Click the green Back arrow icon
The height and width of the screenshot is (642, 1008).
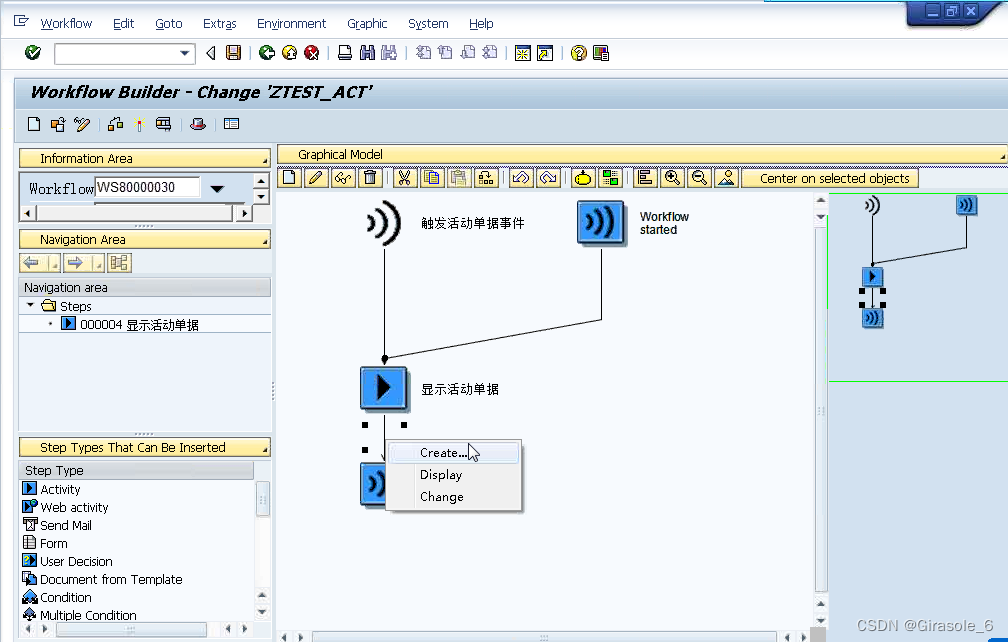[267, 53]
